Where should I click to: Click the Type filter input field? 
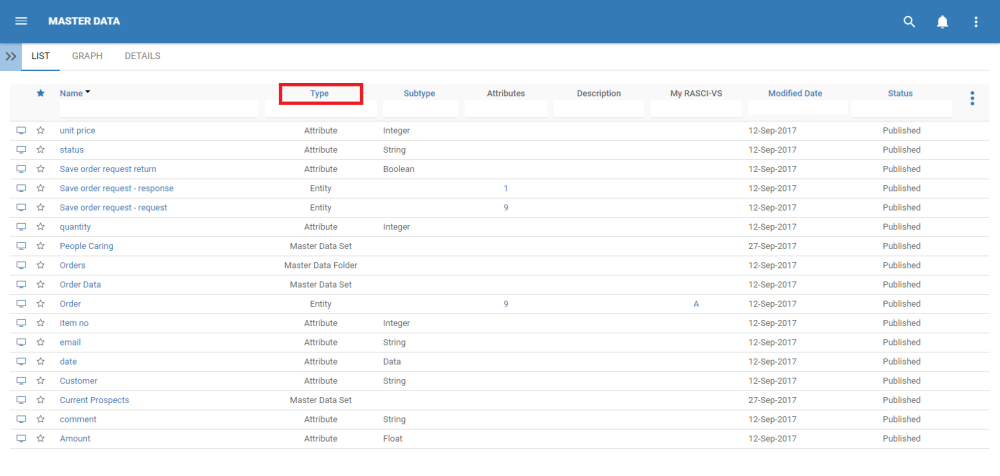coord(320,110)
